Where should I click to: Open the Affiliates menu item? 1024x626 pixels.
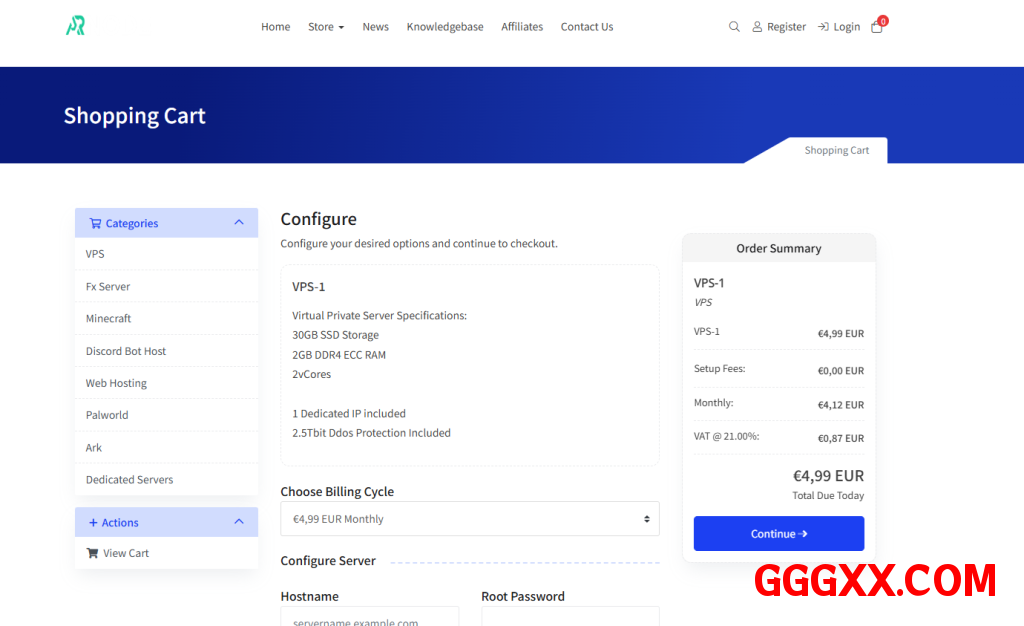(522, 27)
